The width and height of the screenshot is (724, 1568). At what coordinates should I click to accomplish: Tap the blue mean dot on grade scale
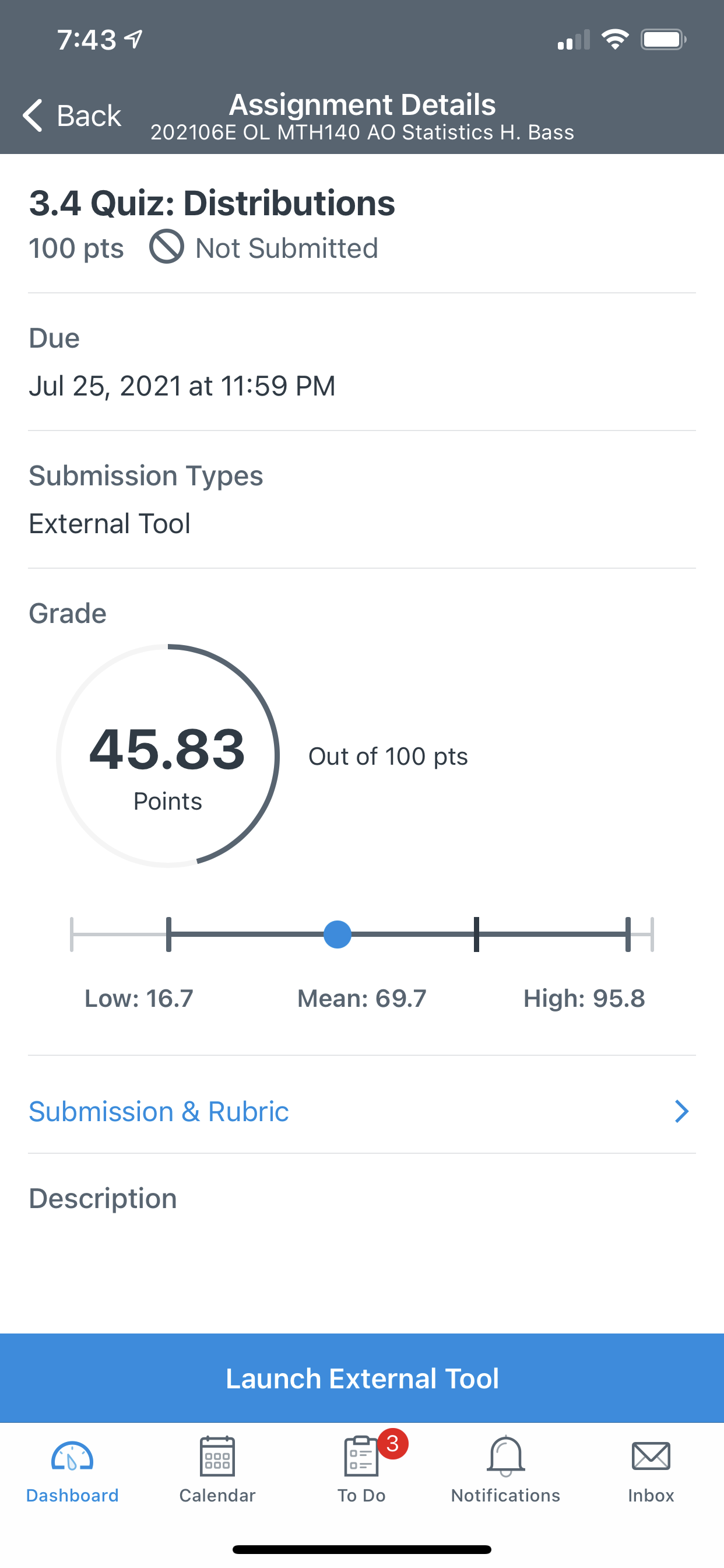(x=338, y=935)
